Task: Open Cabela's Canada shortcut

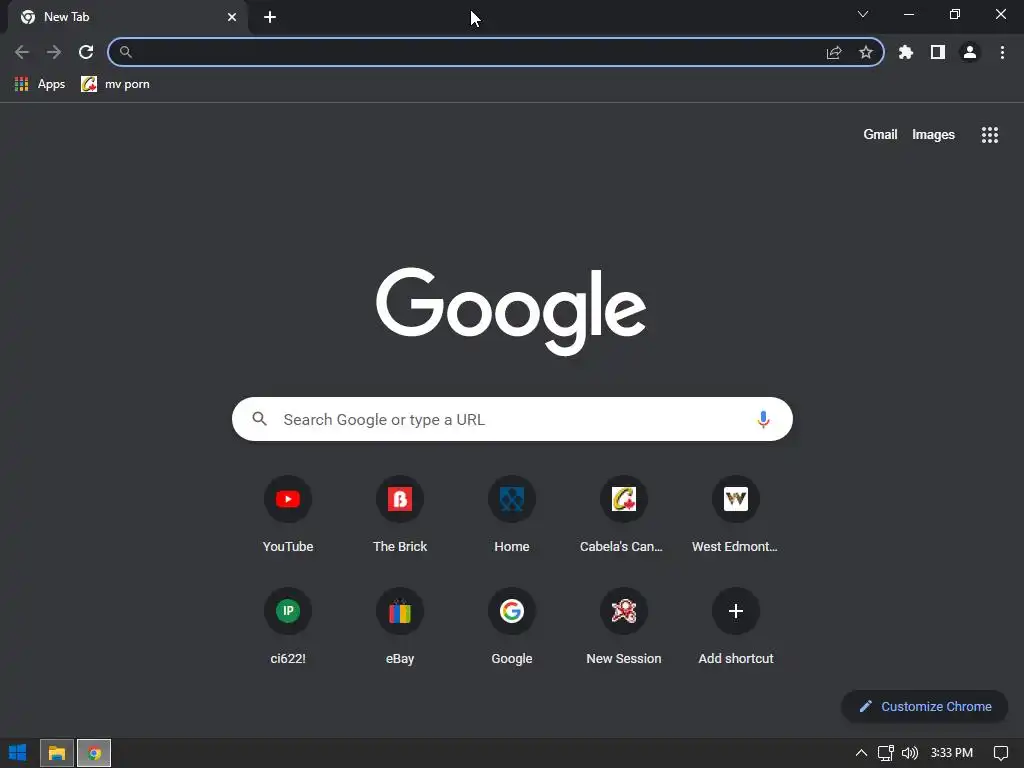Action: [x=624, y=516]
